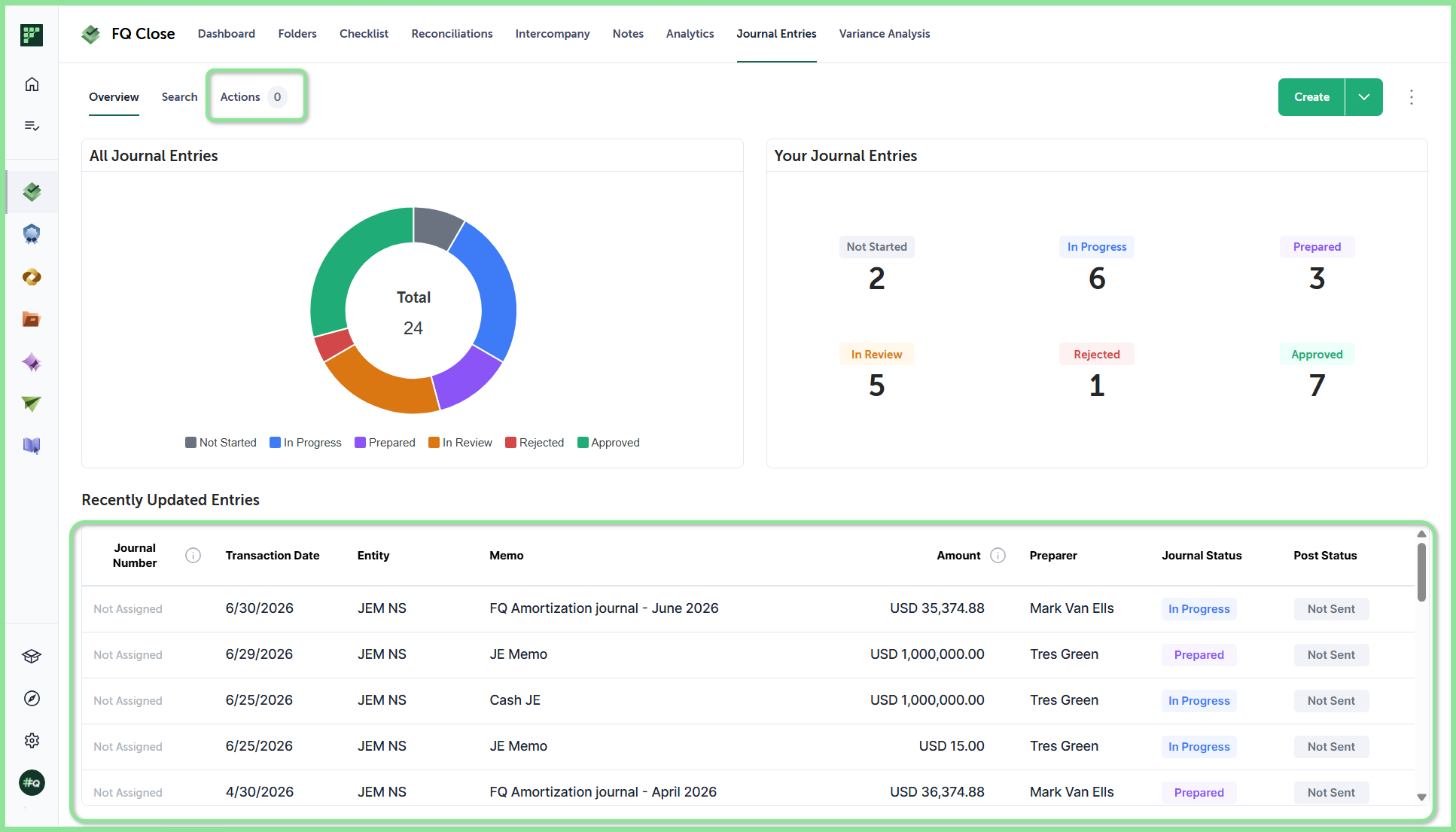
Task: Toggle the Not Started legend item
Action: point(221,443)
